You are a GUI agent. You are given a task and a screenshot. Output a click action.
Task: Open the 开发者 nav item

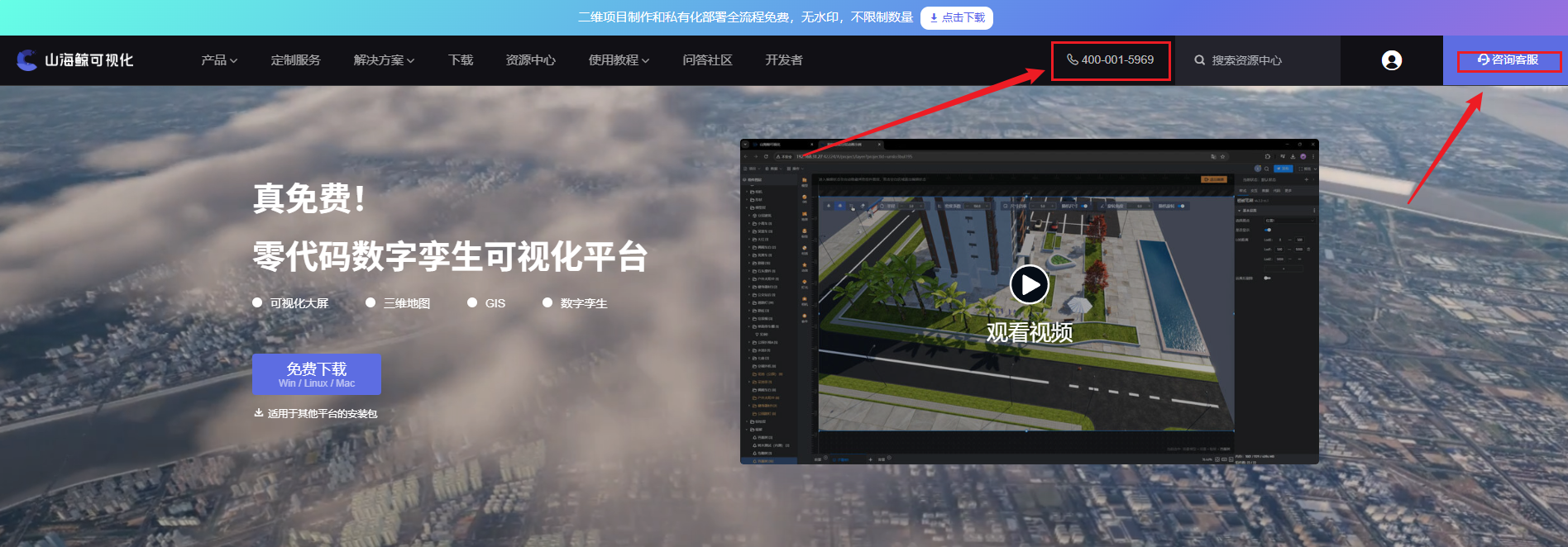tap(783, 60)
